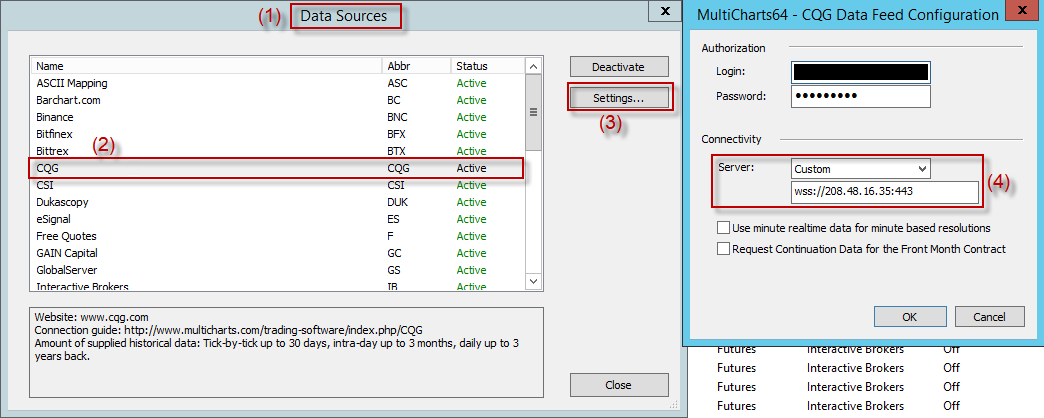Viewport: 1044px width, 418px height.
Task: Select the Bitfinex data source row
Action: pos(278,134)
